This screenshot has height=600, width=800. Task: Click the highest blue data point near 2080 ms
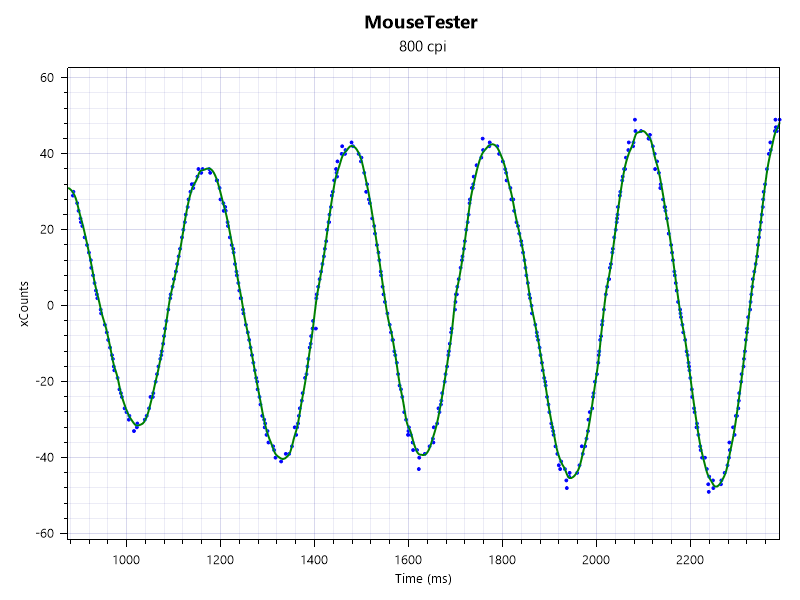click(x=635, y=120)
